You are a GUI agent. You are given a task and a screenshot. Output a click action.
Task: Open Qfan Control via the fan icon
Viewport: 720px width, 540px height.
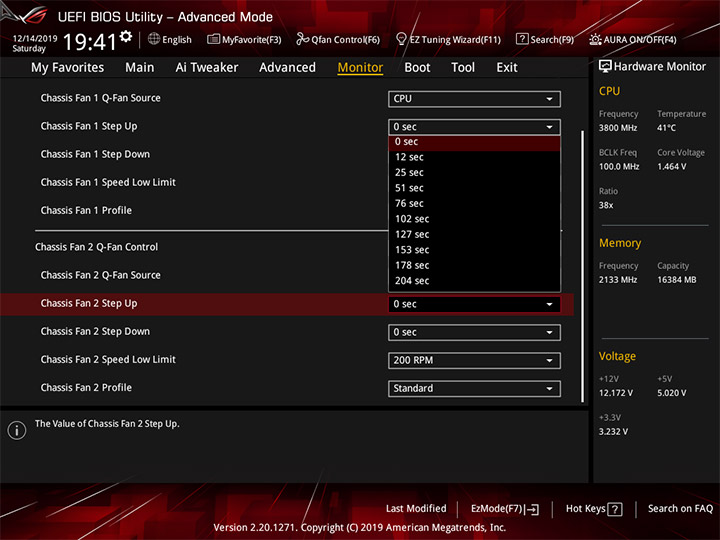tap(302, 39)
